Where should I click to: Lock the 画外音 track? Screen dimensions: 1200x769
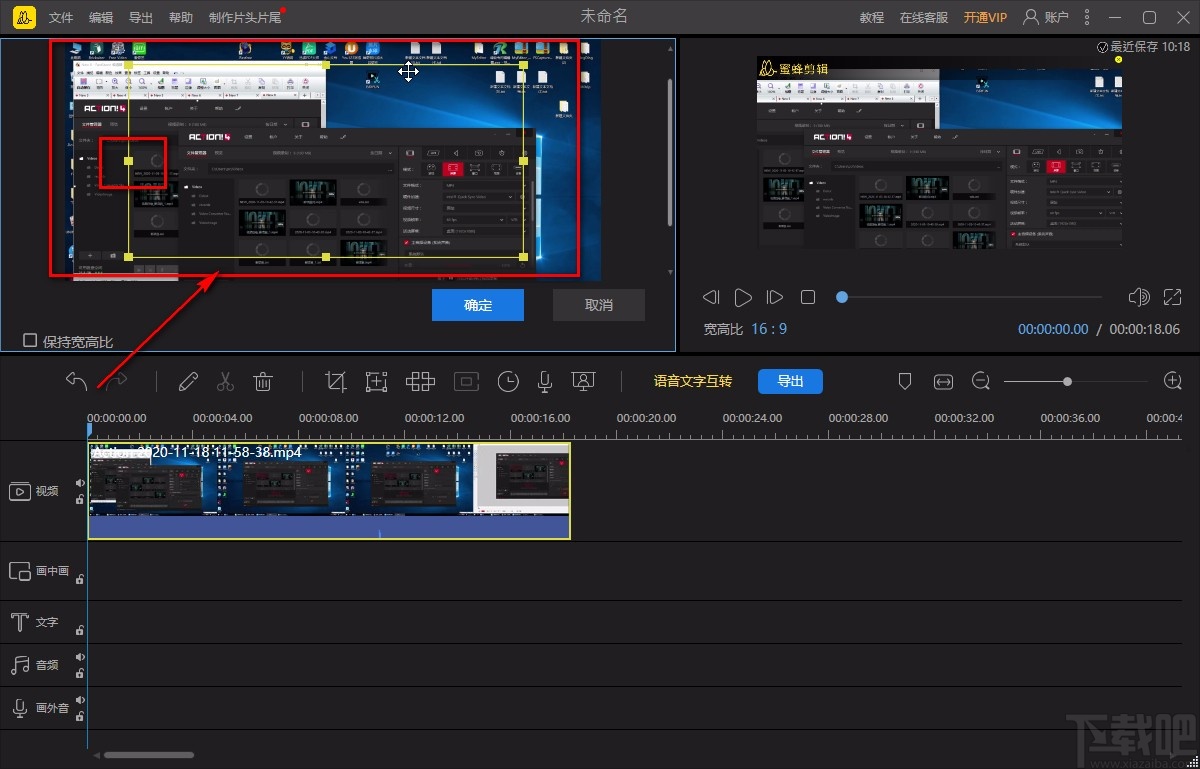tap(80, 715)
